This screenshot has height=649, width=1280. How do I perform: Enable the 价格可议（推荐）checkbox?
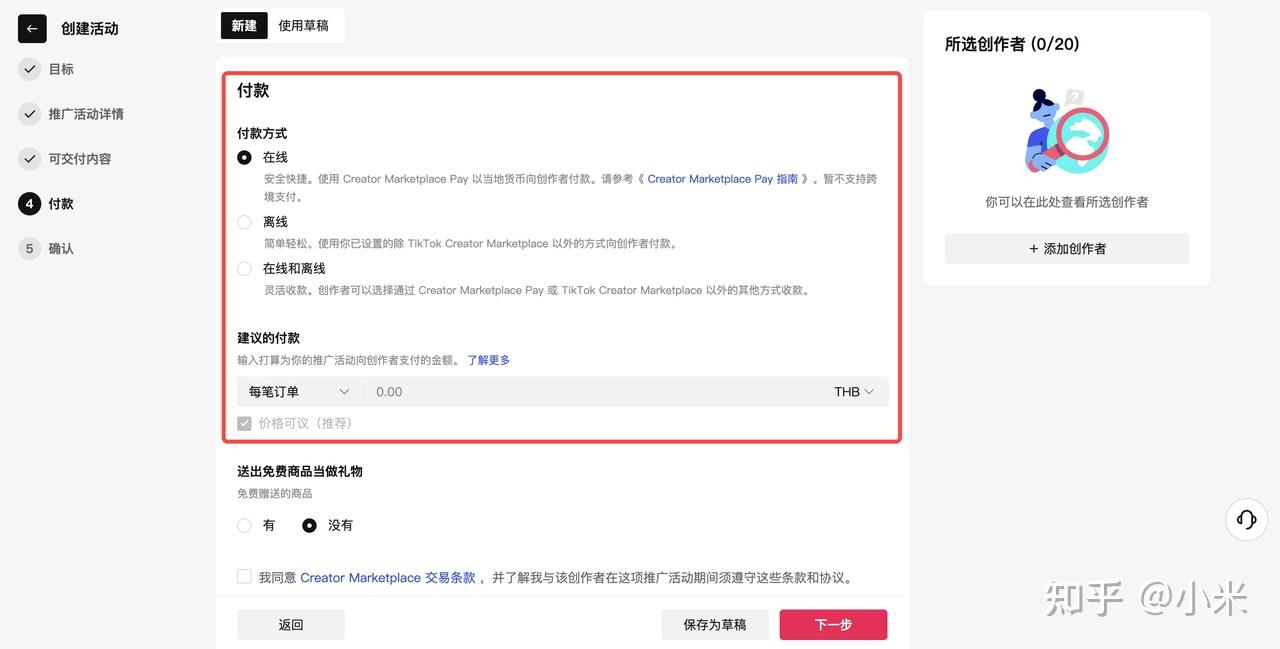pyautogui.click(x=244, y=423)
